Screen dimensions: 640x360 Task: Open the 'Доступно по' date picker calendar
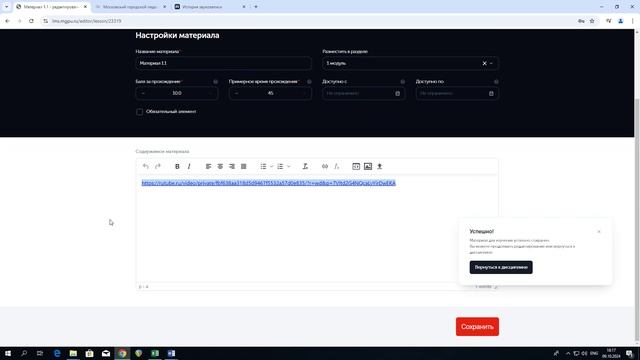491,93
